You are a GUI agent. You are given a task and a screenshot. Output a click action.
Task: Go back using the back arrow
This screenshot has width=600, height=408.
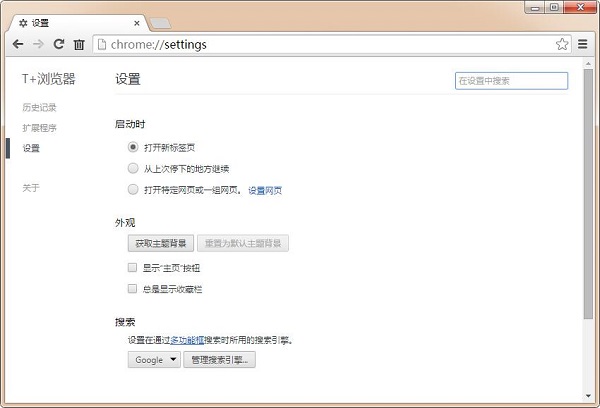tap(18, 44)
